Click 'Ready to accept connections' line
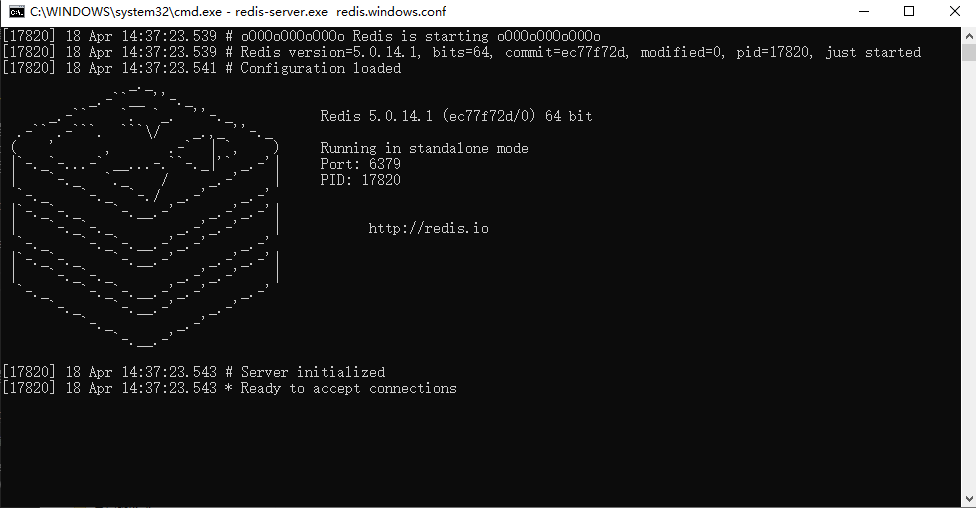 click(x=230, y=388)
